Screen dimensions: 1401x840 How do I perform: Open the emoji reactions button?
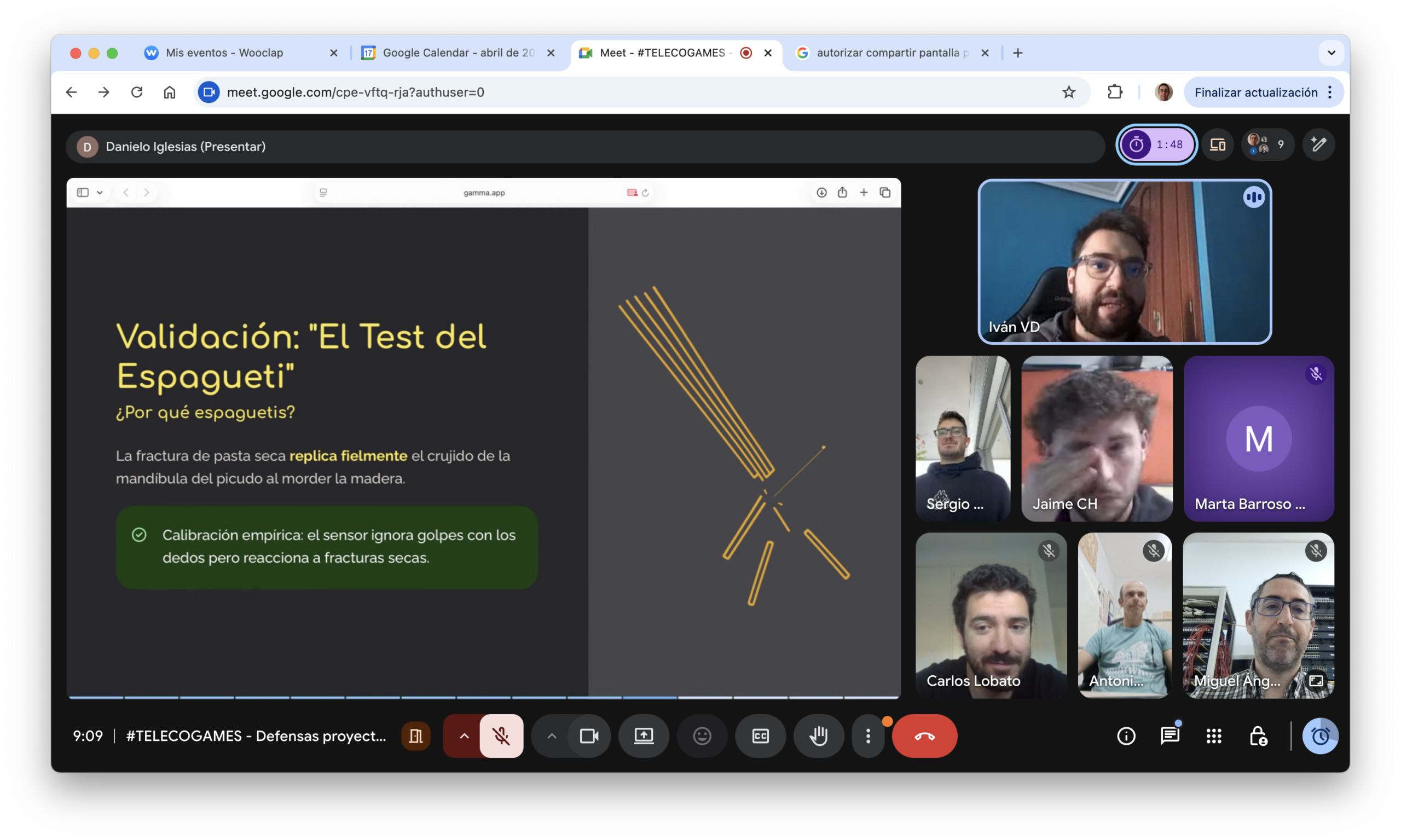click(x=702, y=736)
